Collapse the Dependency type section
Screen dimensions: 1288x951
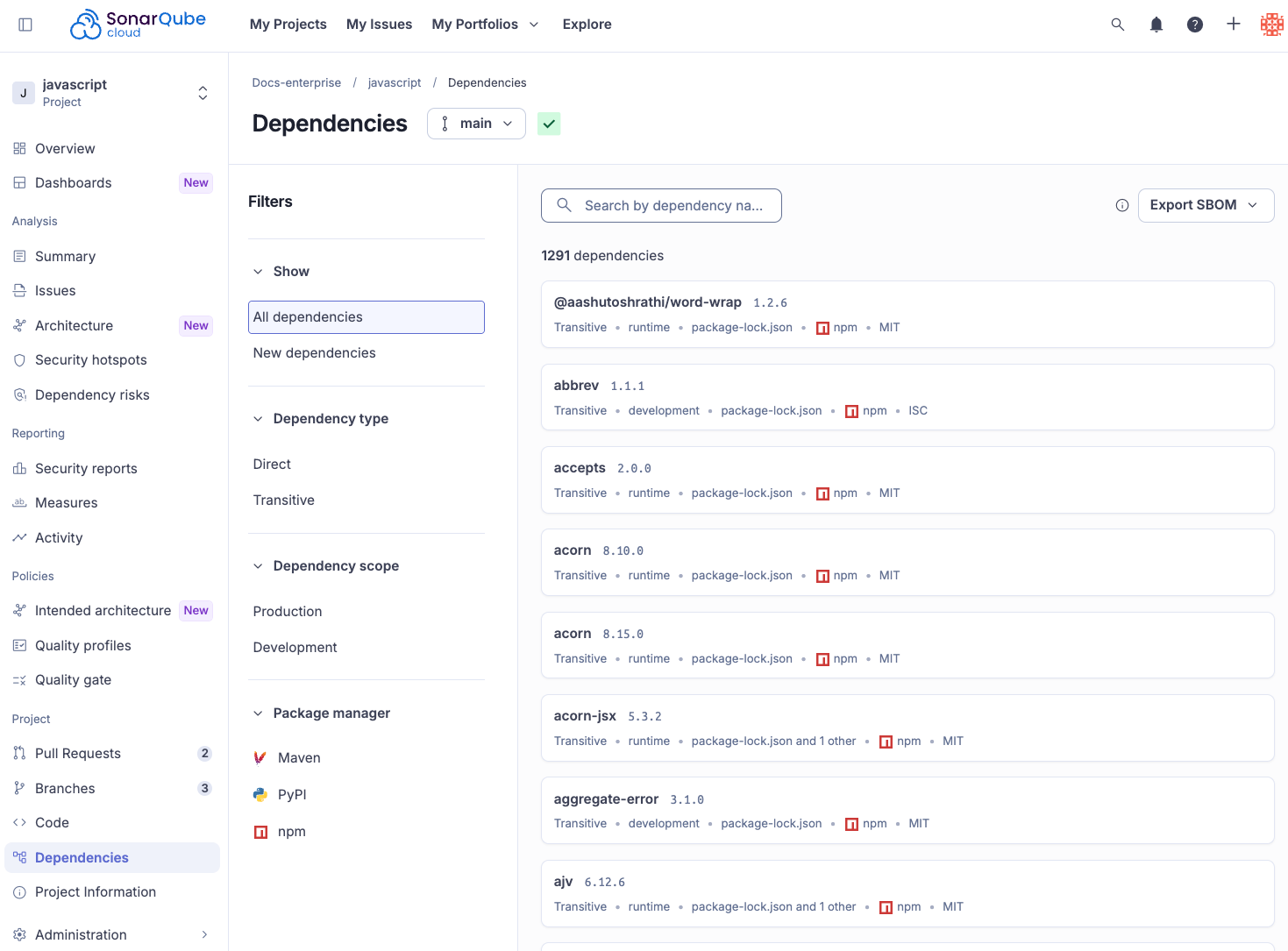point(321,419)
